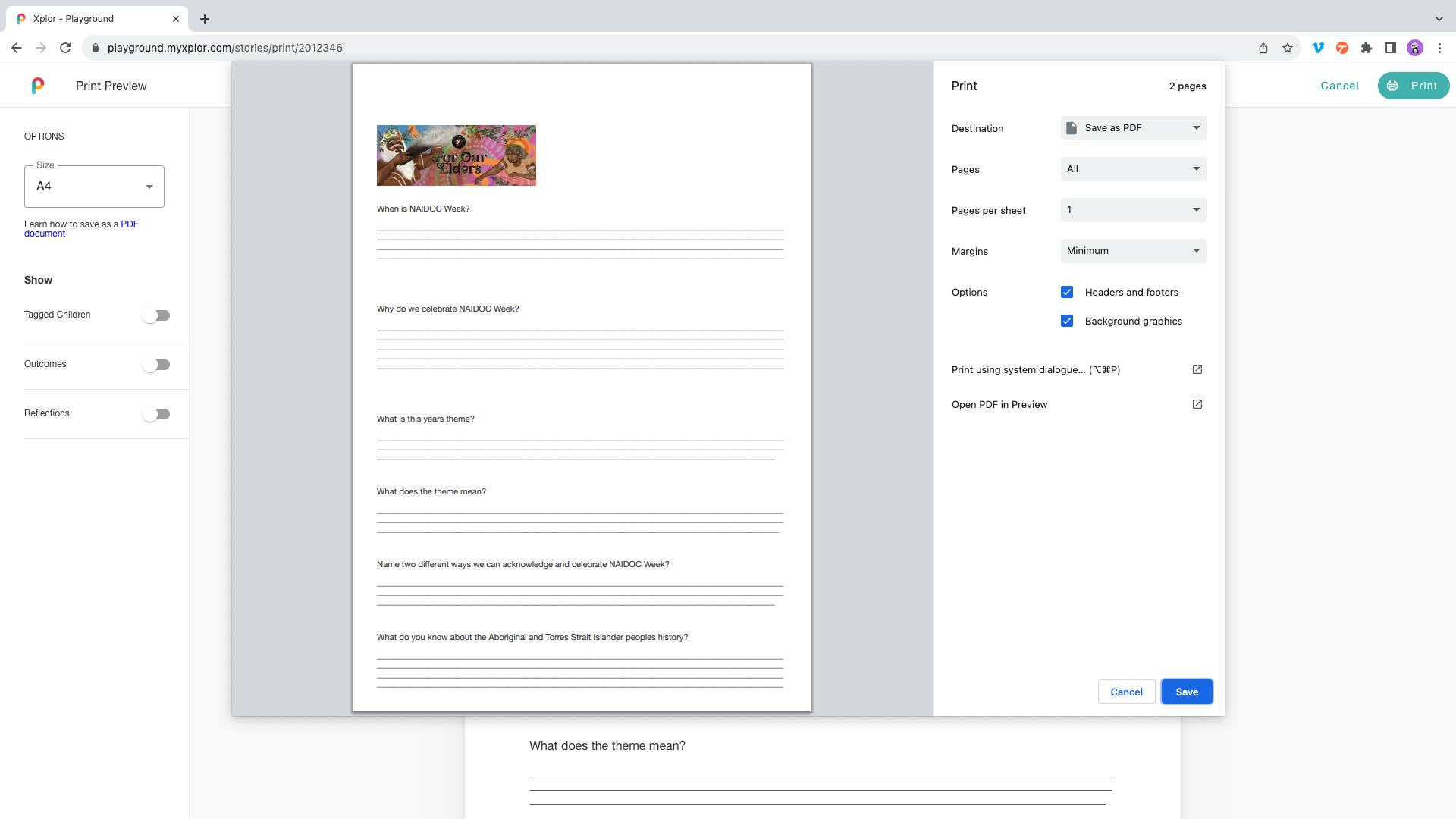This screenshot has height=819, width=1456.
Task: Click the Playground logo icon
Action: point(38,86)
